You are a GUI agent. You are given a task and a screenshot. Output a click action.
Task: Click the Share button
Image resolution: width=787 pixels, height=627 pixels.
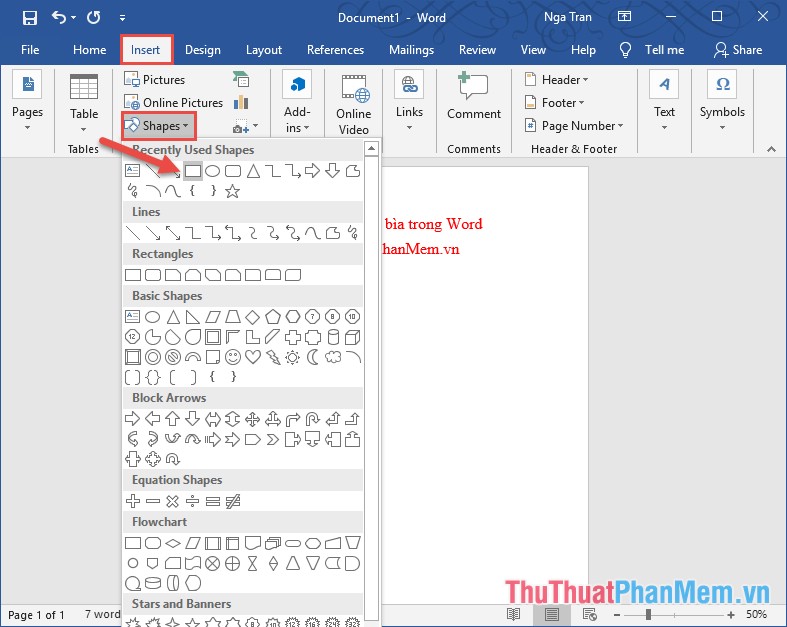[738, 50]
